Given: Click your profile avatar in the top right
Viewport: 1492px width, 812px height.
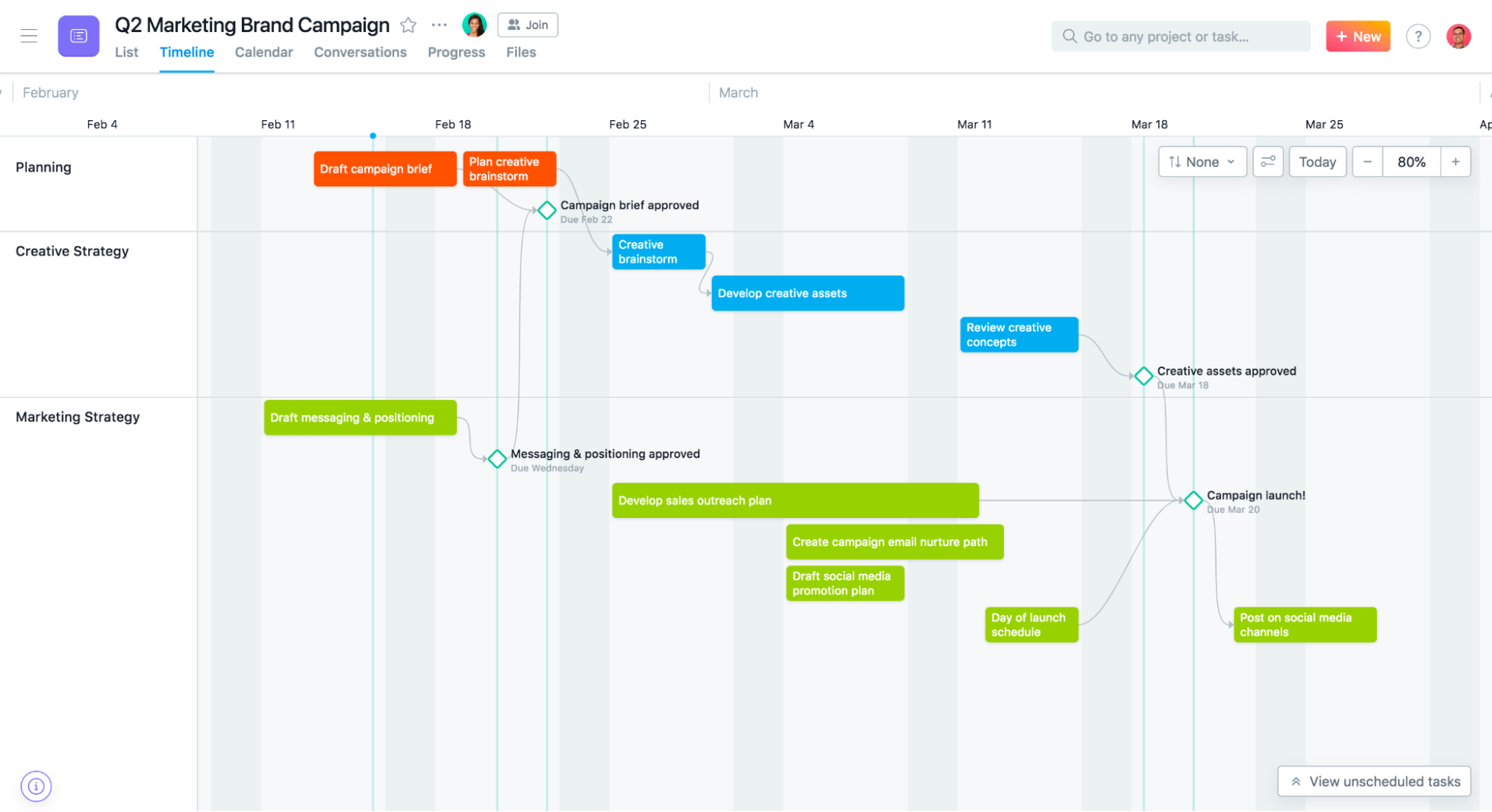Looking at the screenshot, I should (1459, 36).
